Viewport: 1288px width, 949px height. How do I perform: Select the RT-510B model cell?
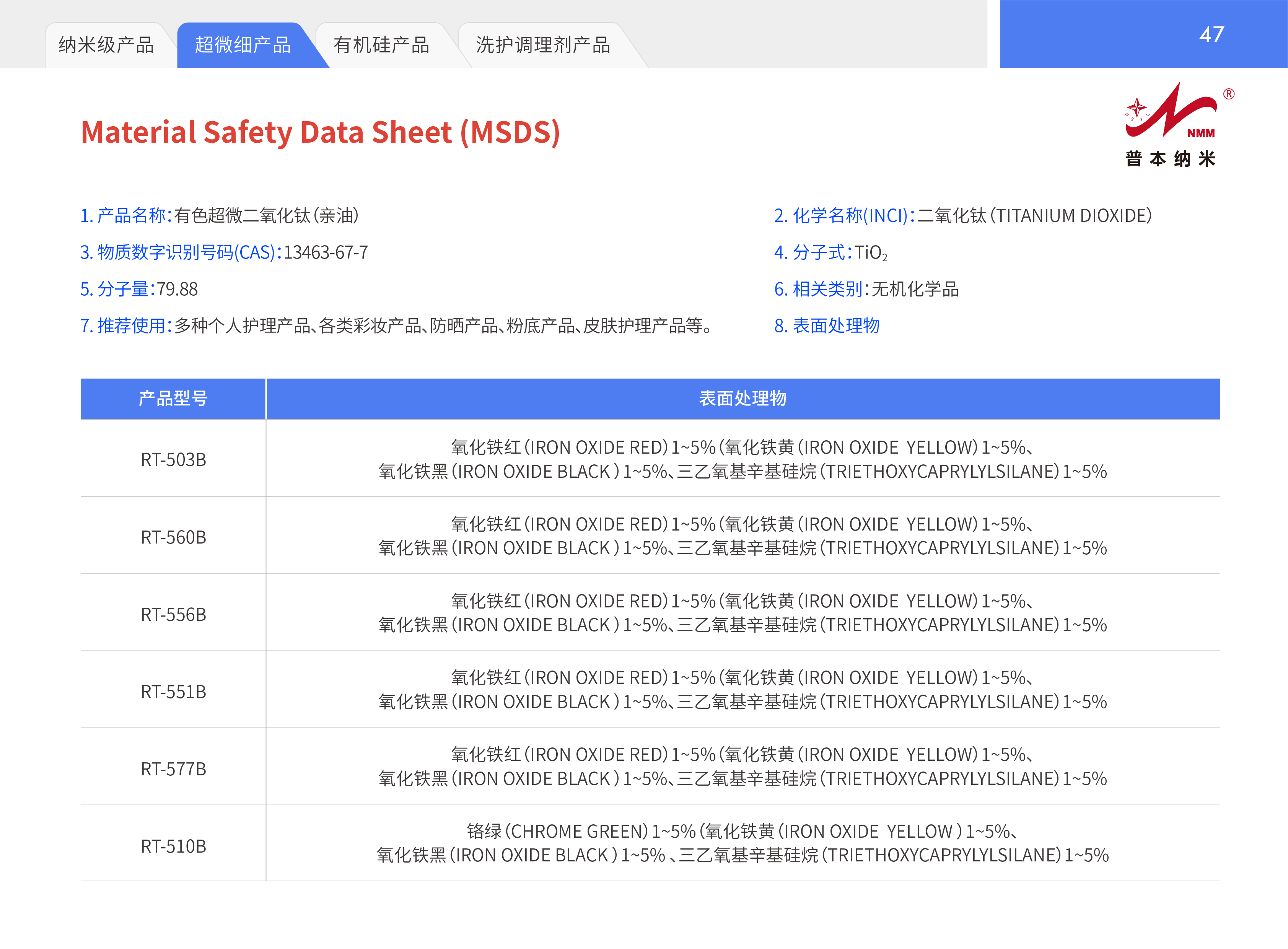pyautogui.click(x=173, y=846)
